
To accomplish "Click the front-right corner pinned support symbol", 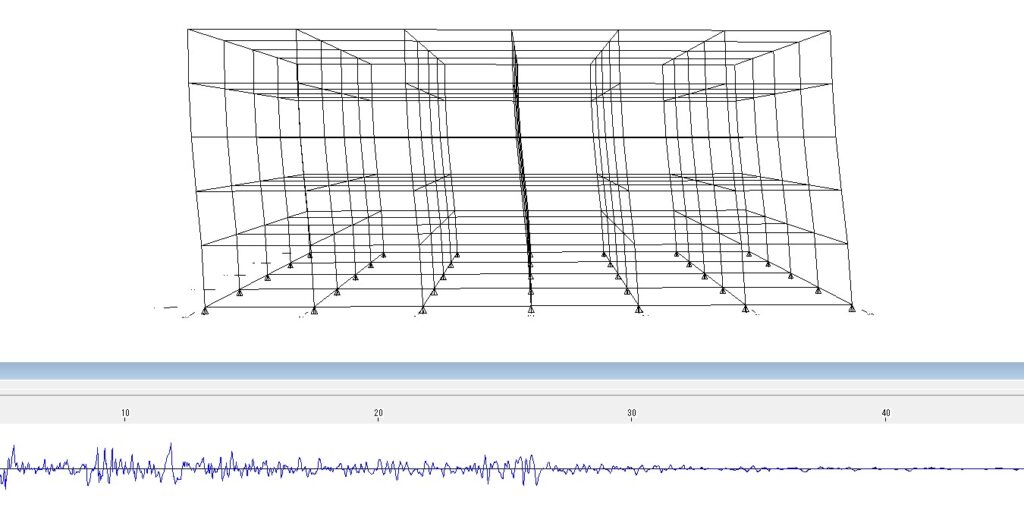I will pos(852,310).
